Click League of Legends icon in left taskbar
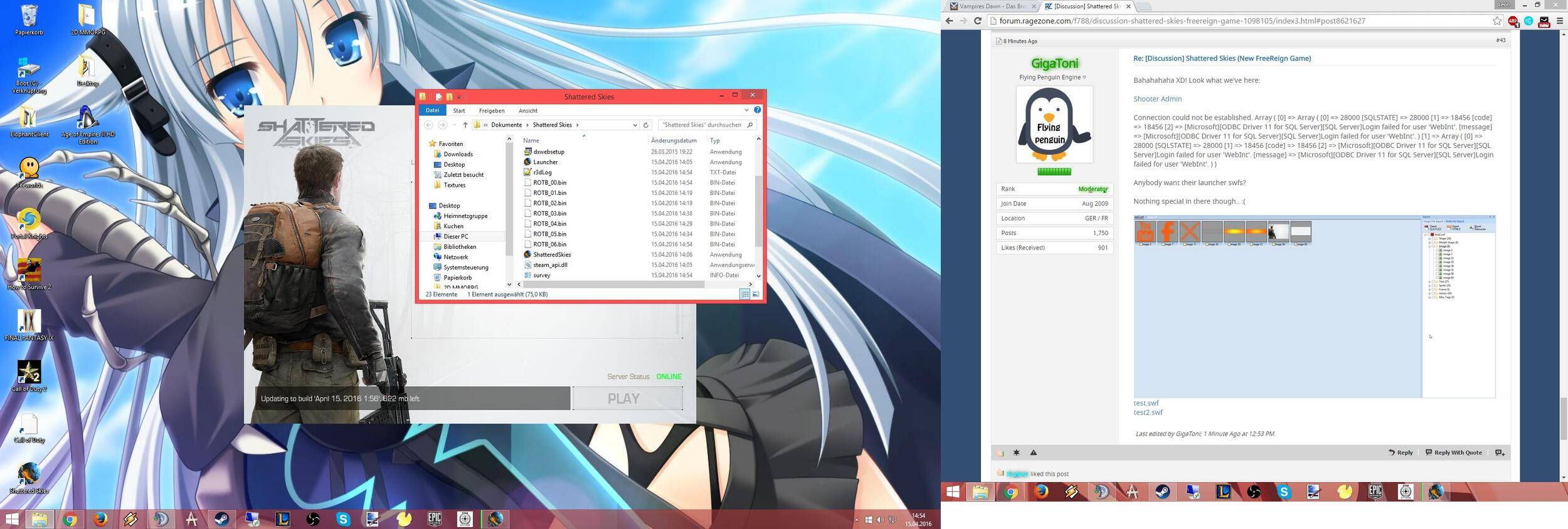The height and width of the screenshot is (529, 1568). (282, 519)
